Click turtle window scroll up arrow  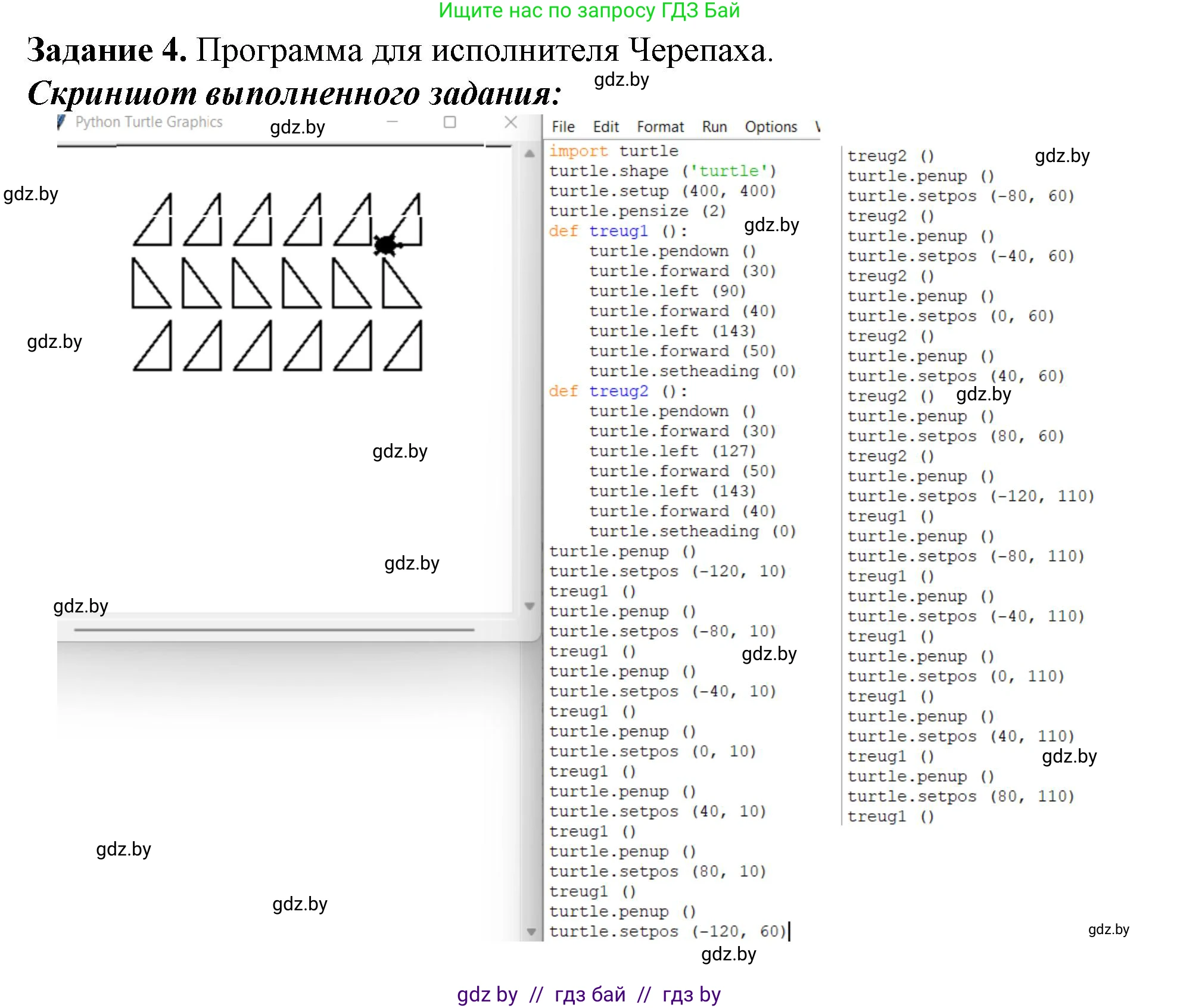pyautogui.click(x=530, y=154)
